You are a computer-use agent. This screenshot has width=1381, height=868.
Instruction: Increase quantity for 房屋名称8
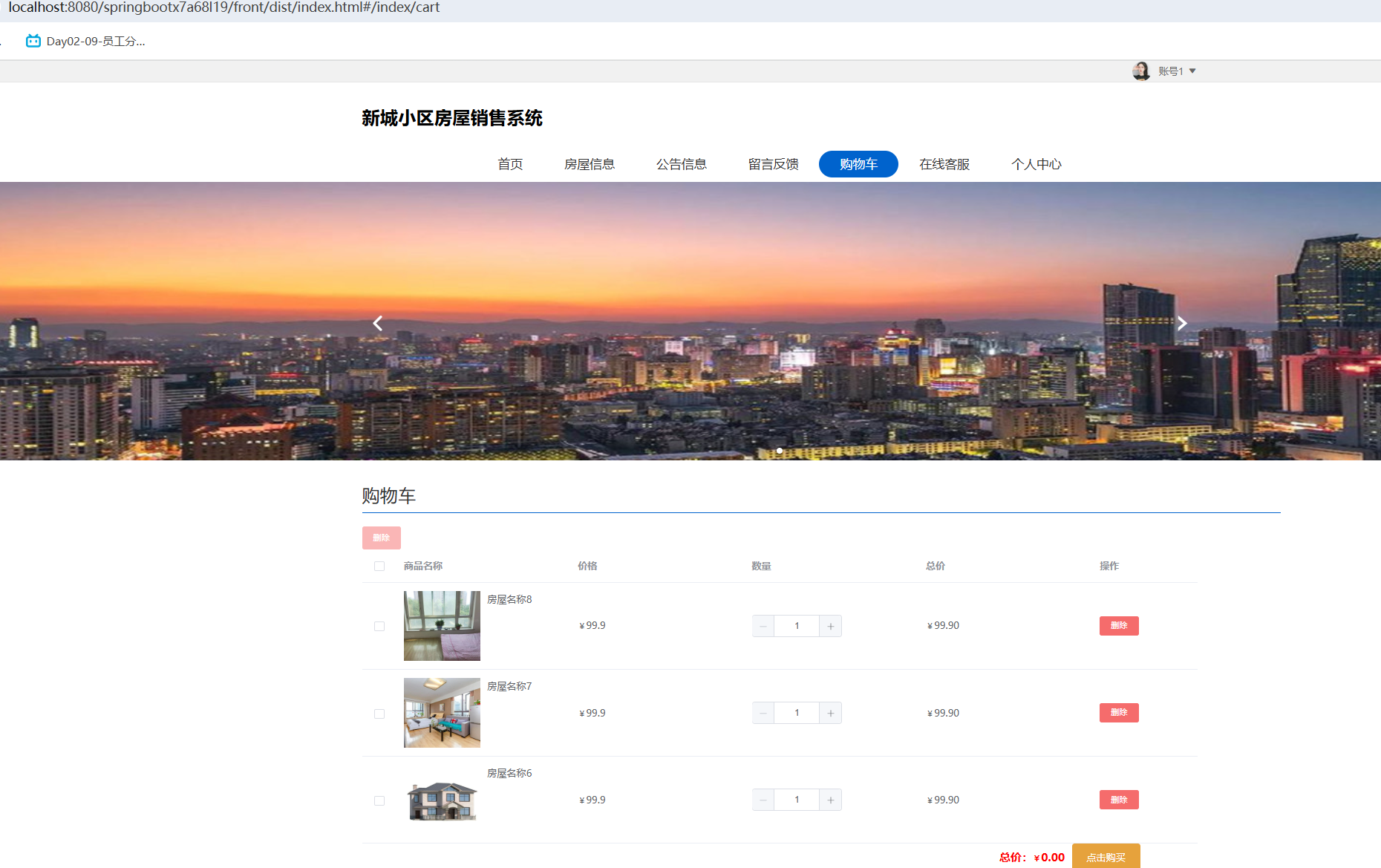830,626
